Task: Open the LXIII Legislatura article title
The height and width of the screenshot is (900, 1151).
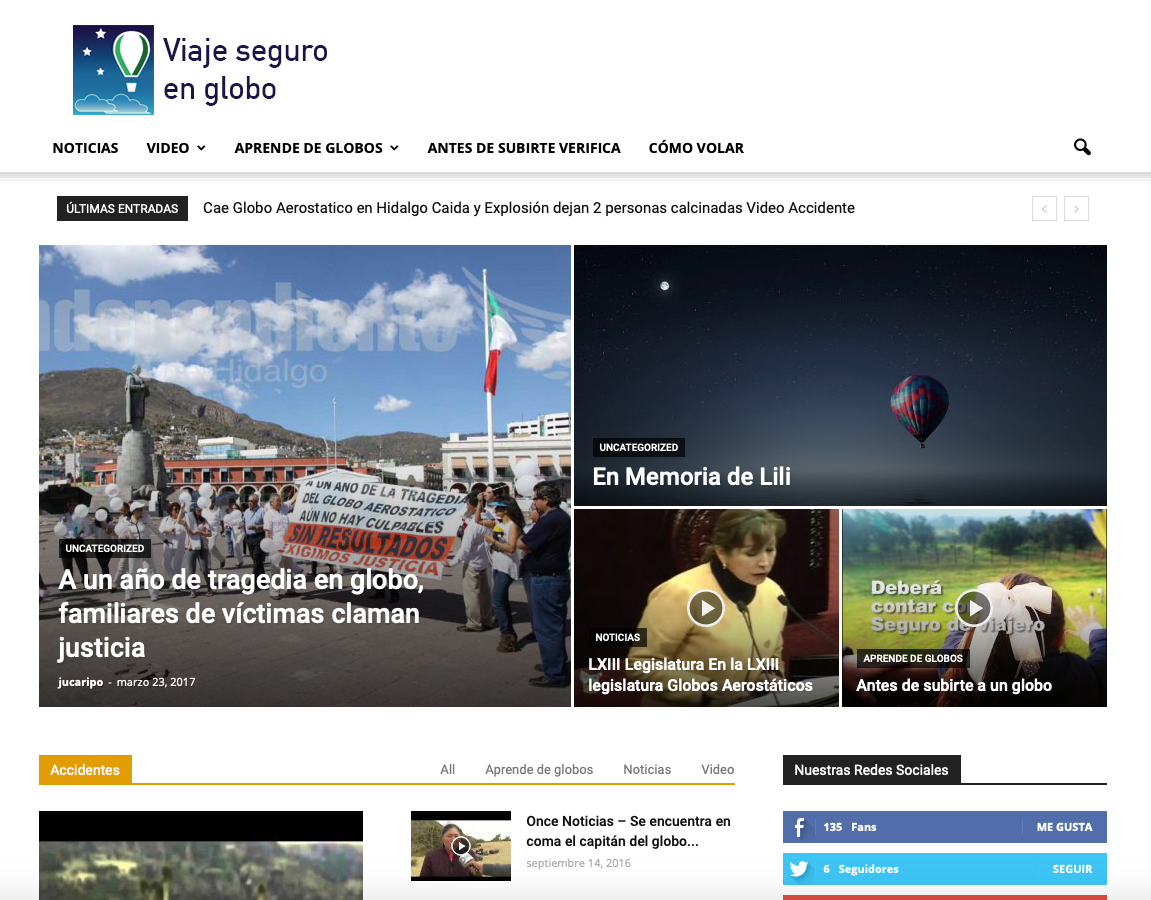Action: click(x=700, y=675)
